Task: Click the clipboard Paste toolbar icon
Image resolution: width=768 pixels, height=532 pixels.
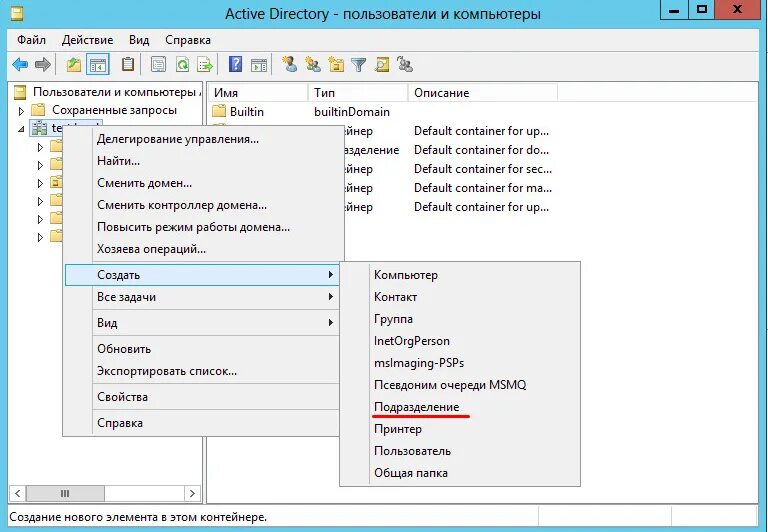Action: (128, 64)
